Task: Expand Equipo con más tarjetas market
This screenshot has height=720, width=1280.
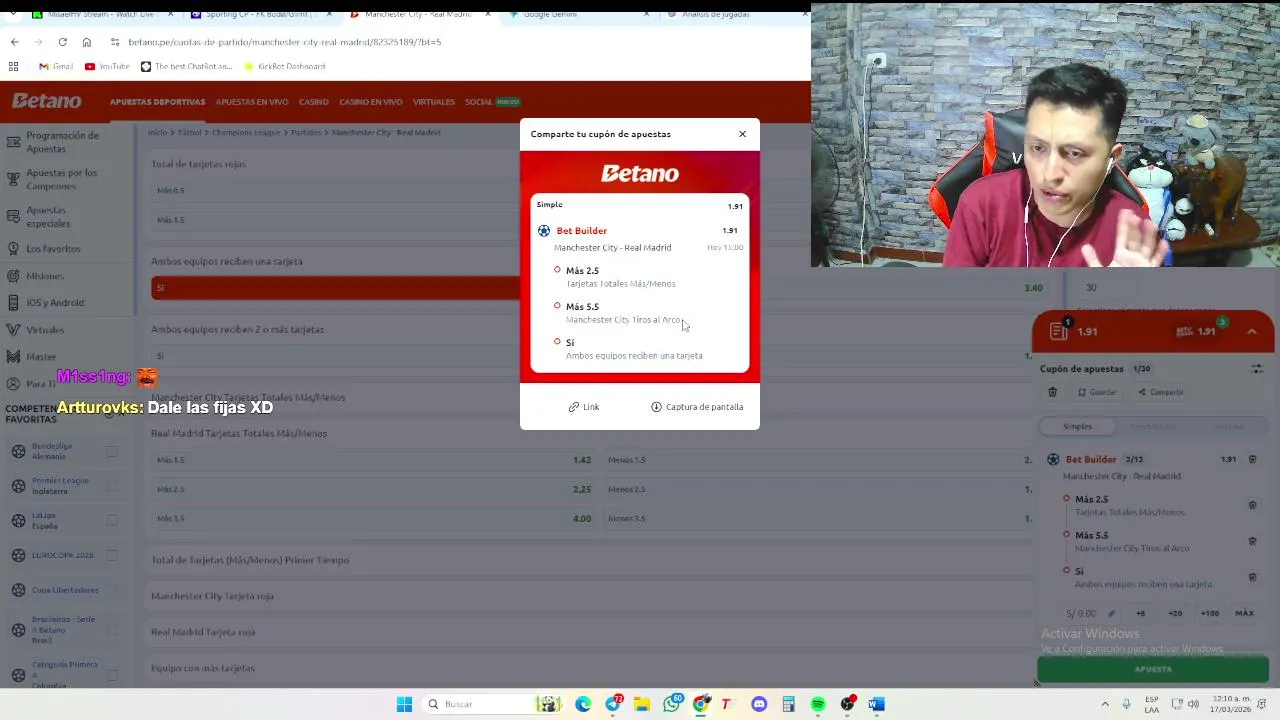Action: (203, 668)
